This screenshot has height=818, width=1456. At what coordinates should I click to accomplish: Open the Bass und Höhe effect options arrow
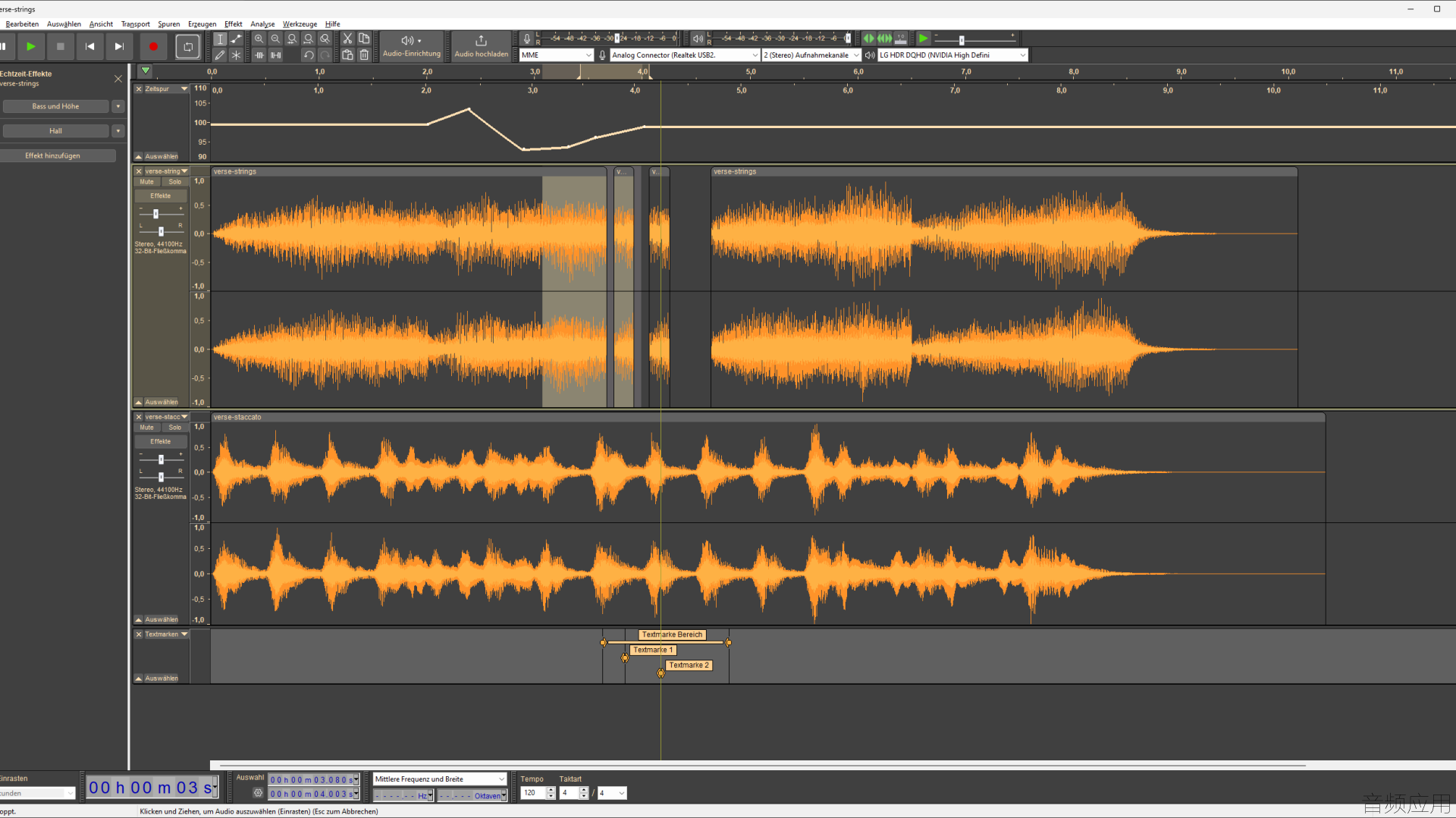[x=118, y=107]
